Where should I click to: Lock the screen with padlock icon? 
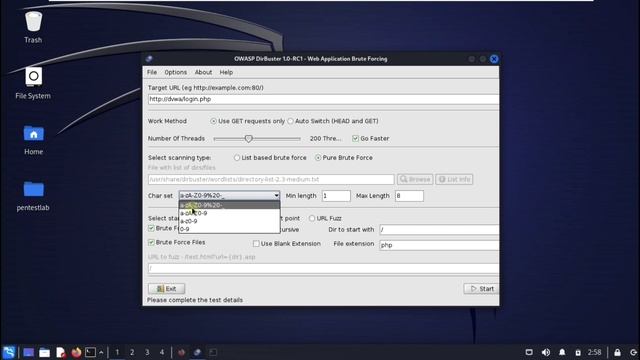click(617, 352)
